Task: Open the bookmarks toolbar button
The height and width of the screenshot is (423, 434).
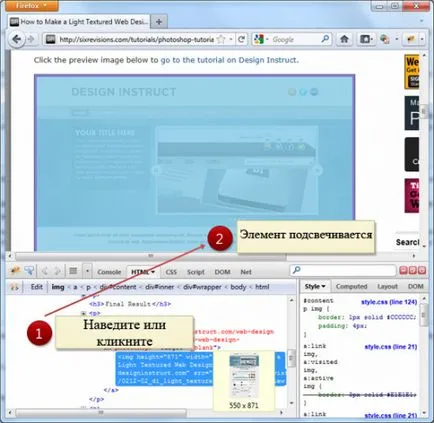Action: (x=366, y=39)
